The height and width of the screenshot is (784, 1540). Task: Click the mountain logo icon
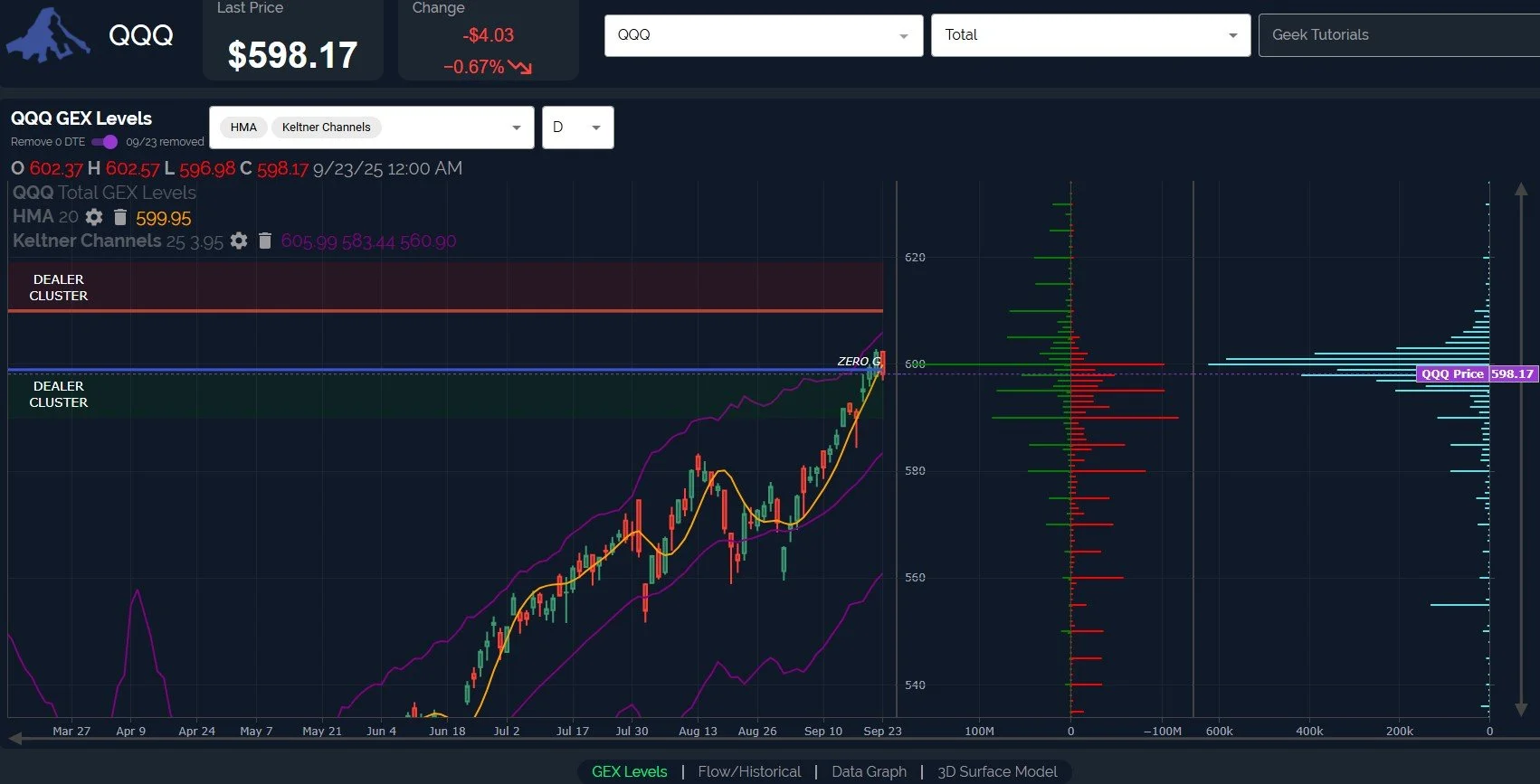pos(49,36)
